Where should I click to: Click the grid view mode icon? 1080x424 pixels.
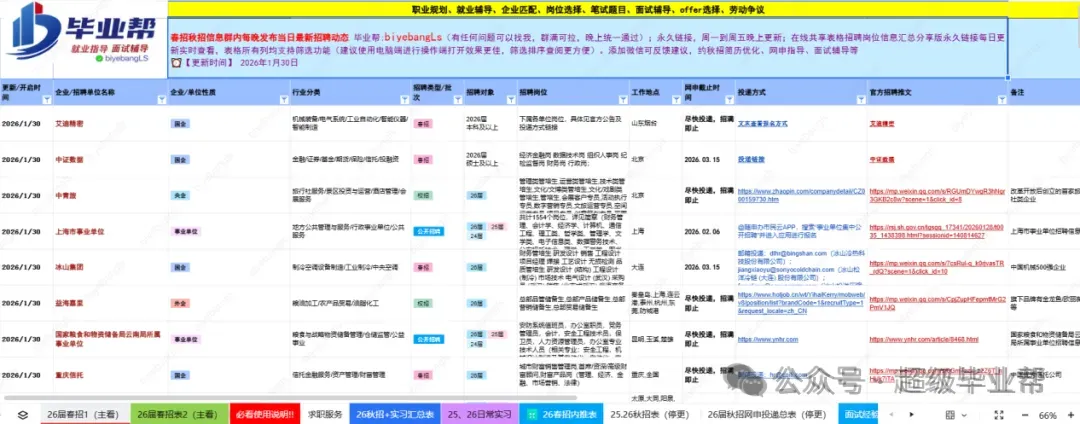point(950,415)
